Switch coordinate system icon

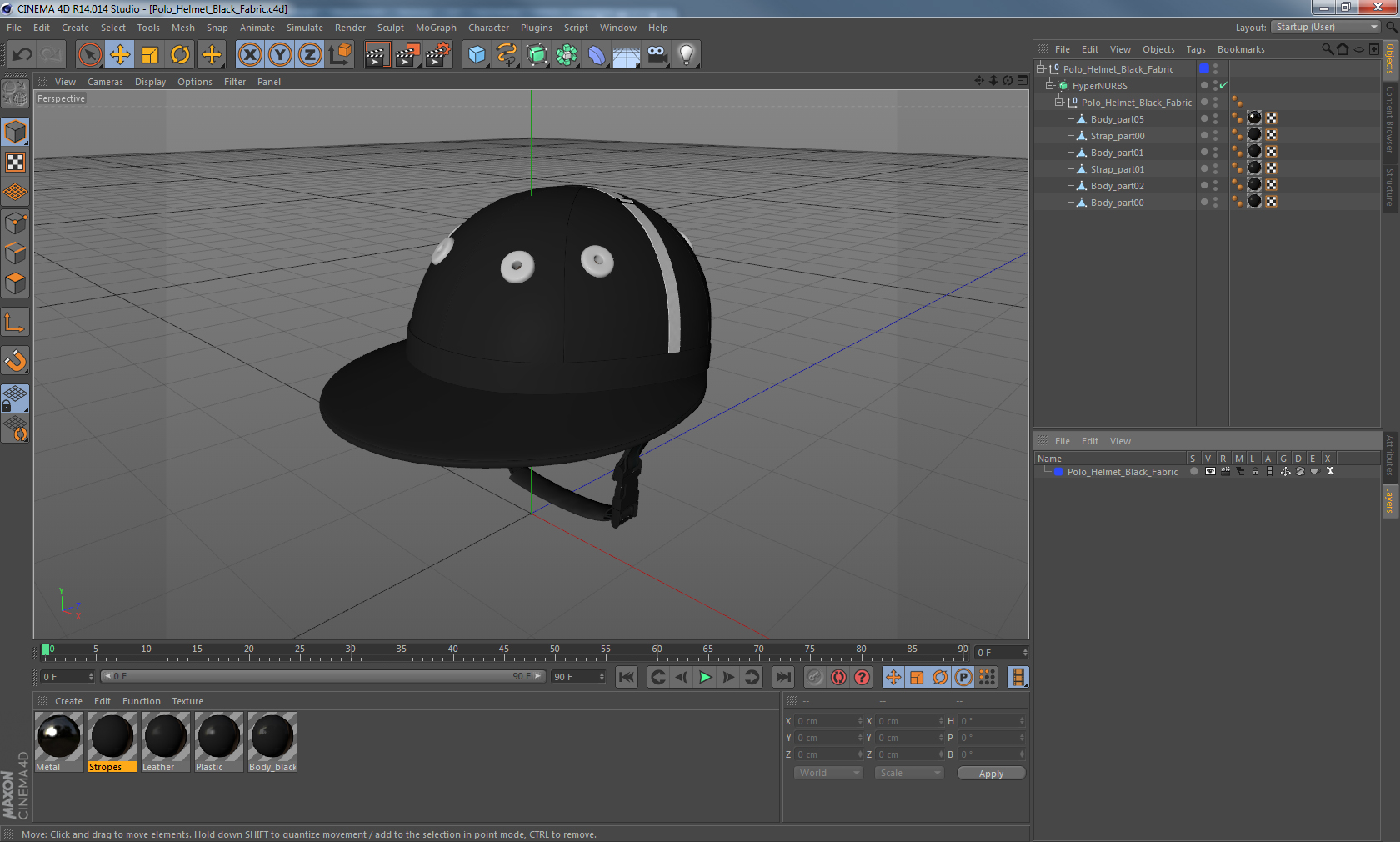click(340, 55)
